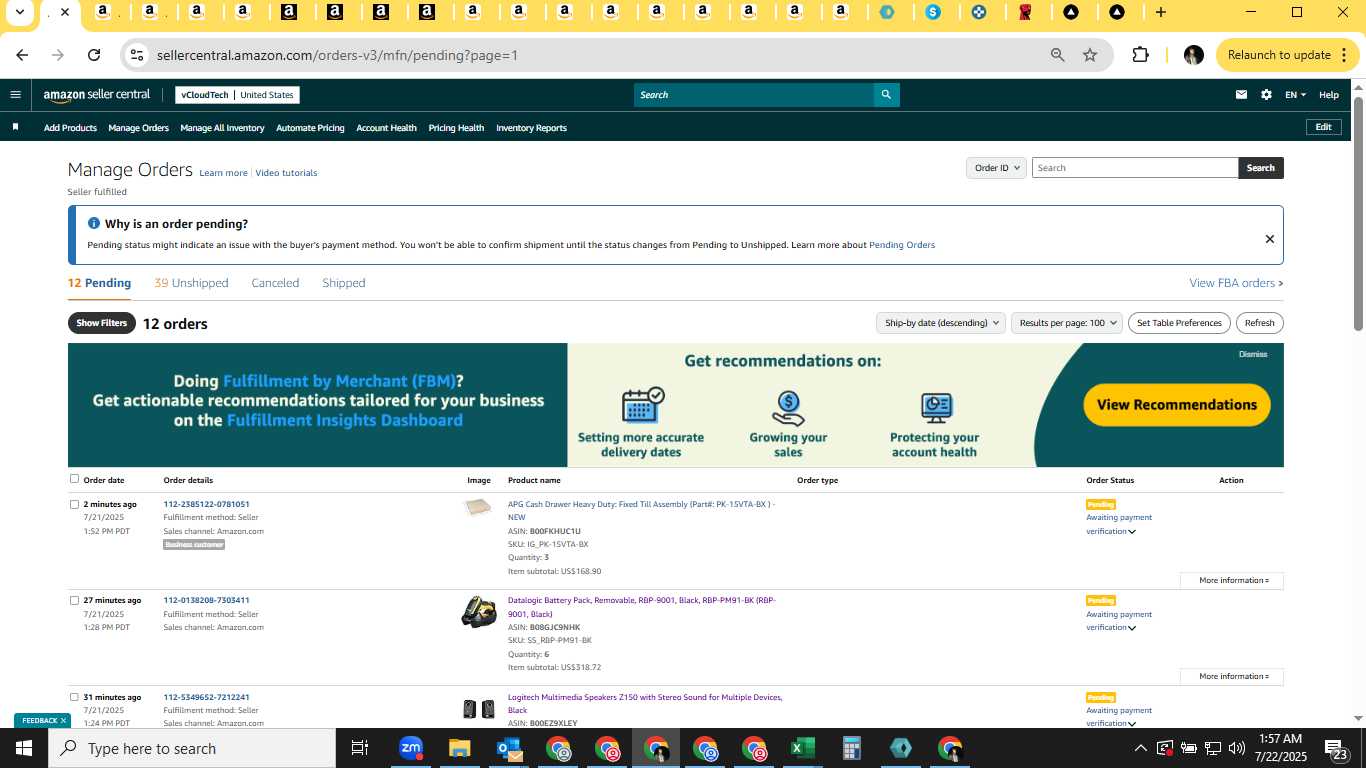Open View FBA orders link
This screenshot has width=1366, height=768.
click(x=1236, y=283)
